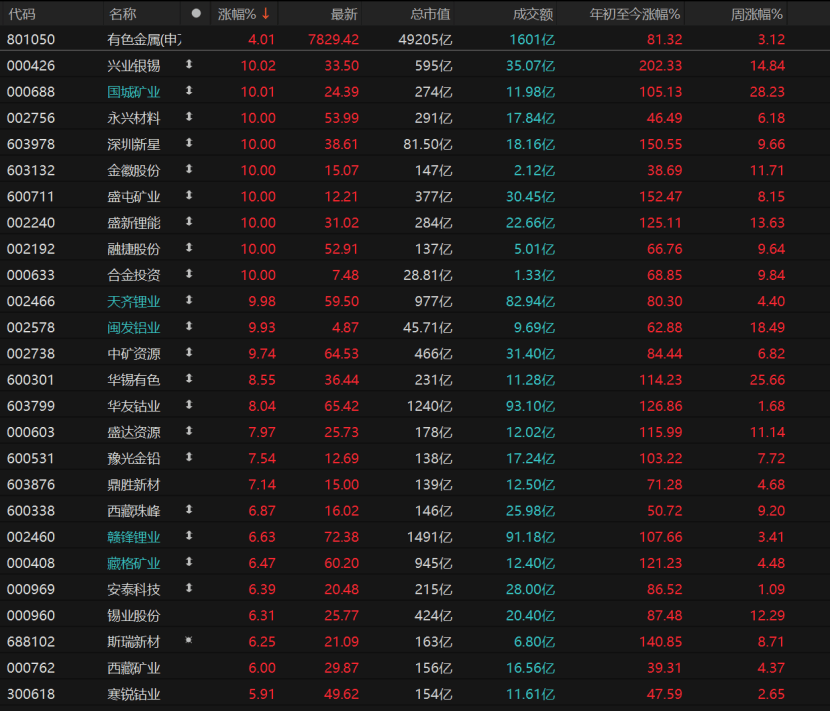The width and height of the screenshot is (830, 711).
Task: Open the 国城矿业 stock link
Action: 134,91
